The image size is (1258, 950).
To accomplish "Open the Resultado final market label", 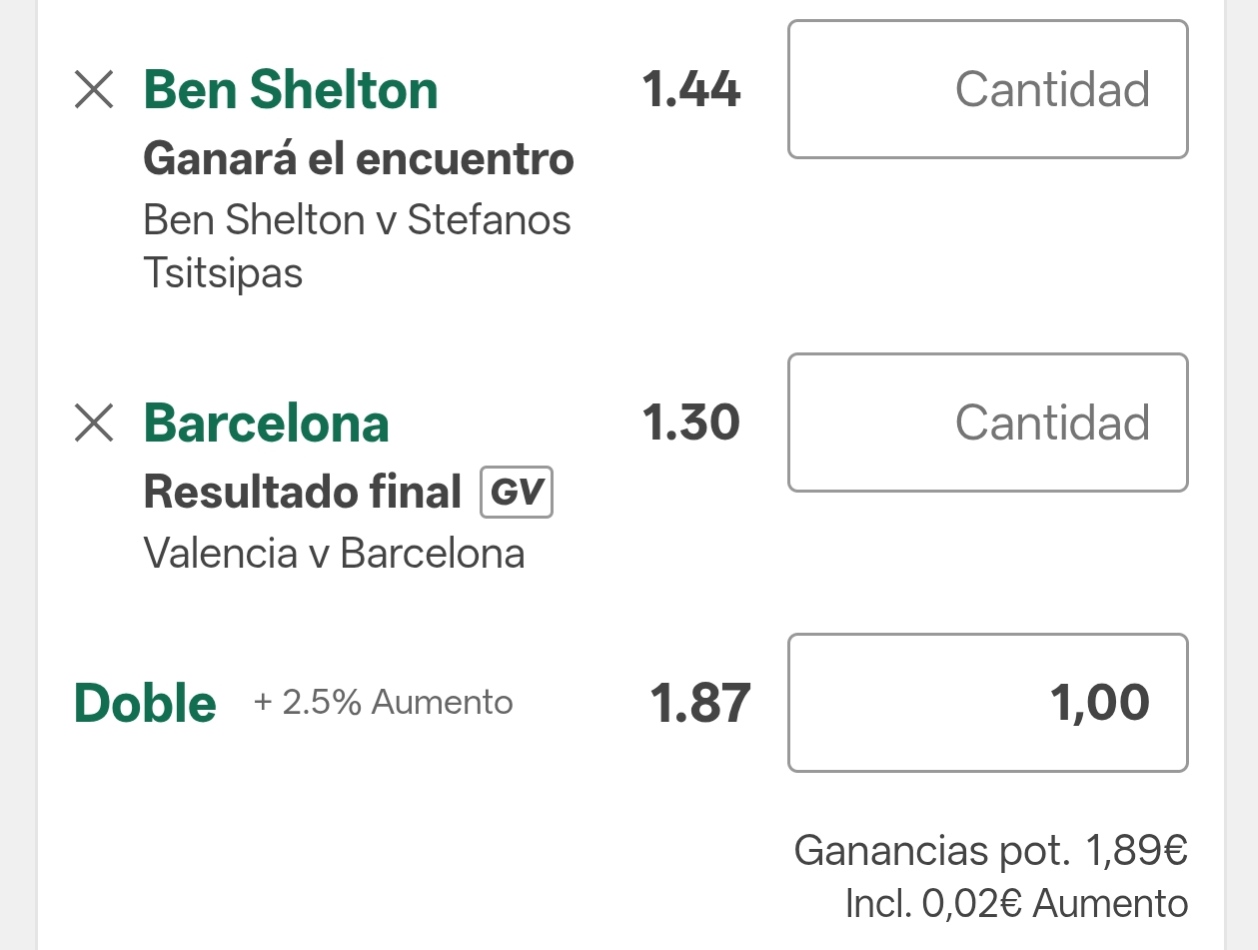I will point(303,492).
